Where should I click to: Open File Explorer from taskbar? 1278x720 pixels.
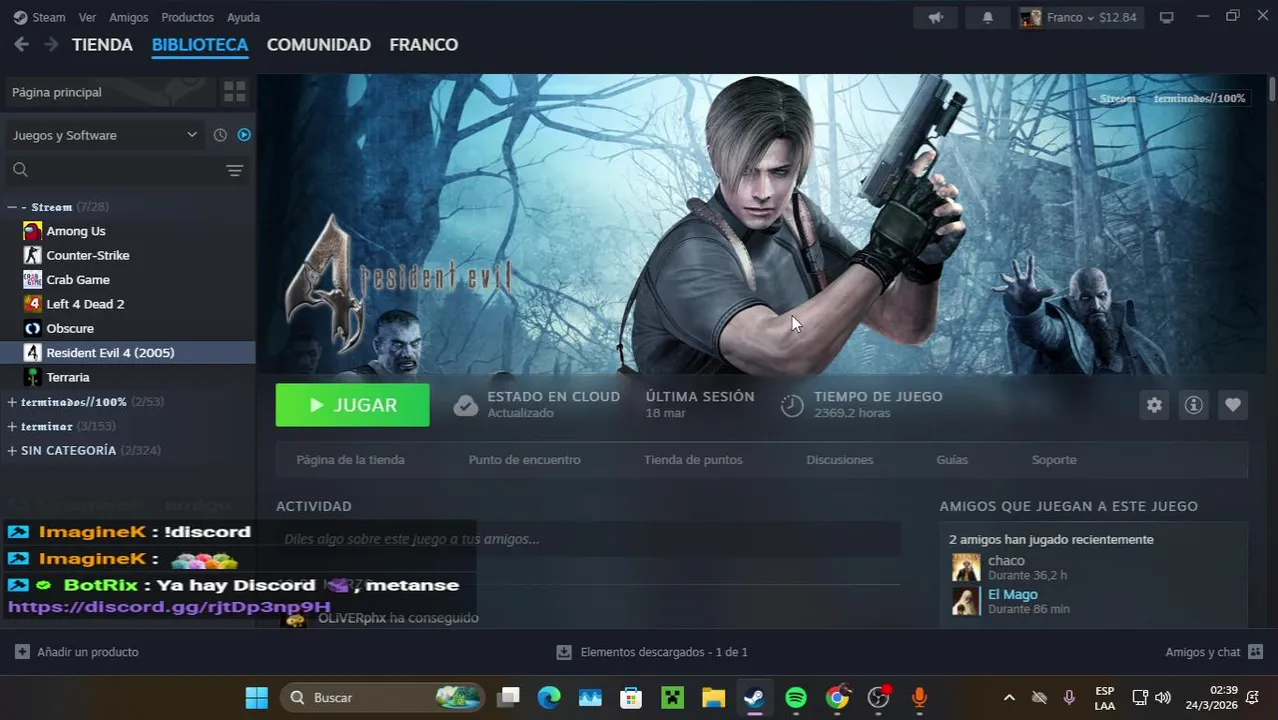(x=713, y=697)
